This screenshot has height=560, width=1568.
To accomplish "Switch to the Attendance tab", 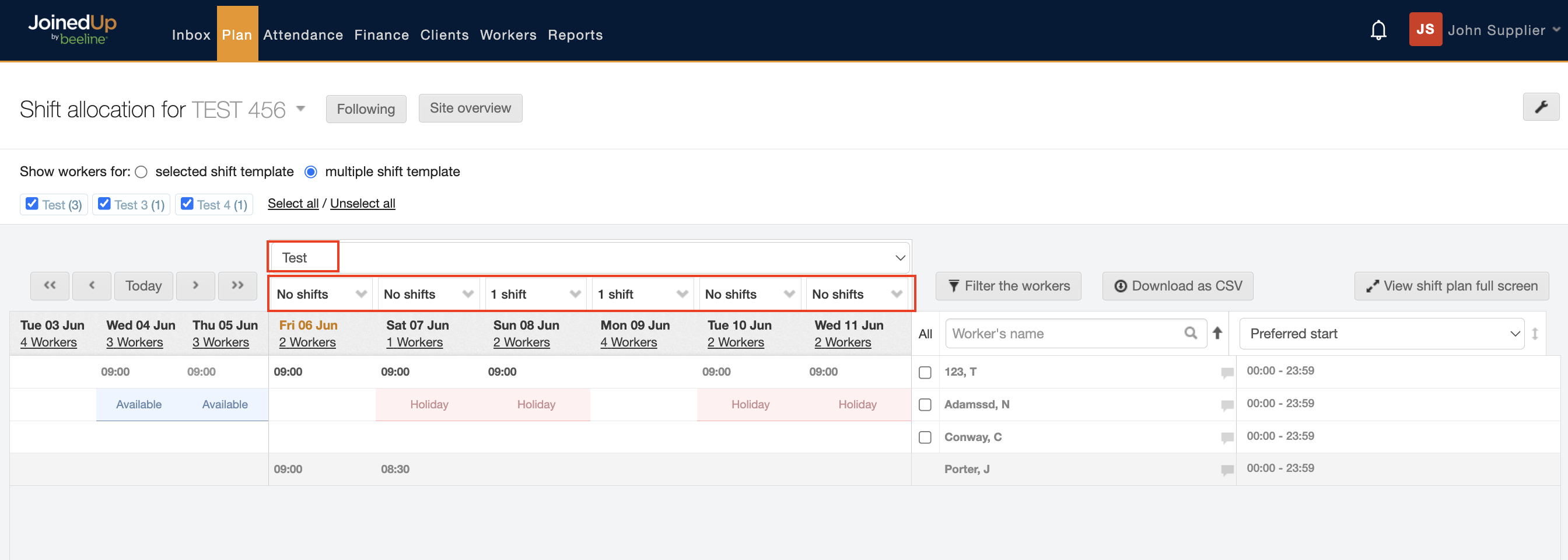I will pyautogui.click(x=303, y=36).
